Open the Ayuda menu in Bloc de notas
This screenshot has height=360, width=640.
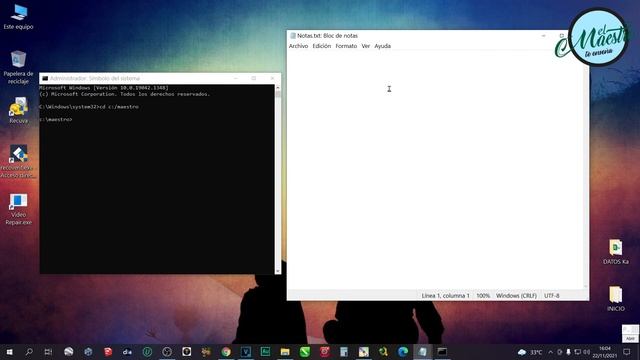coord(382,46)
